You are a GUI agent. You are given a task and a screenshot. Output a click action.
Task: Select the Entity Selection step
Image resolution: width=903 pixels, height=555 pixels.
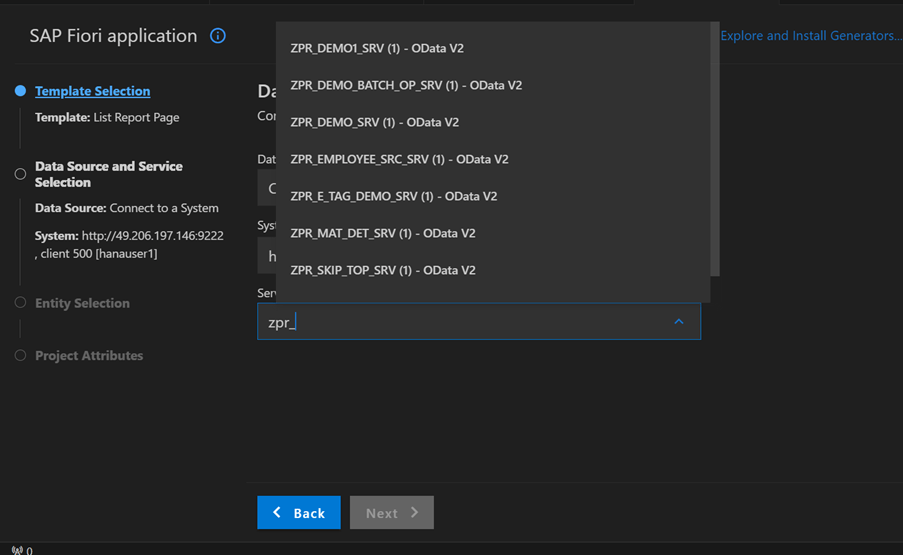(82, 303)
